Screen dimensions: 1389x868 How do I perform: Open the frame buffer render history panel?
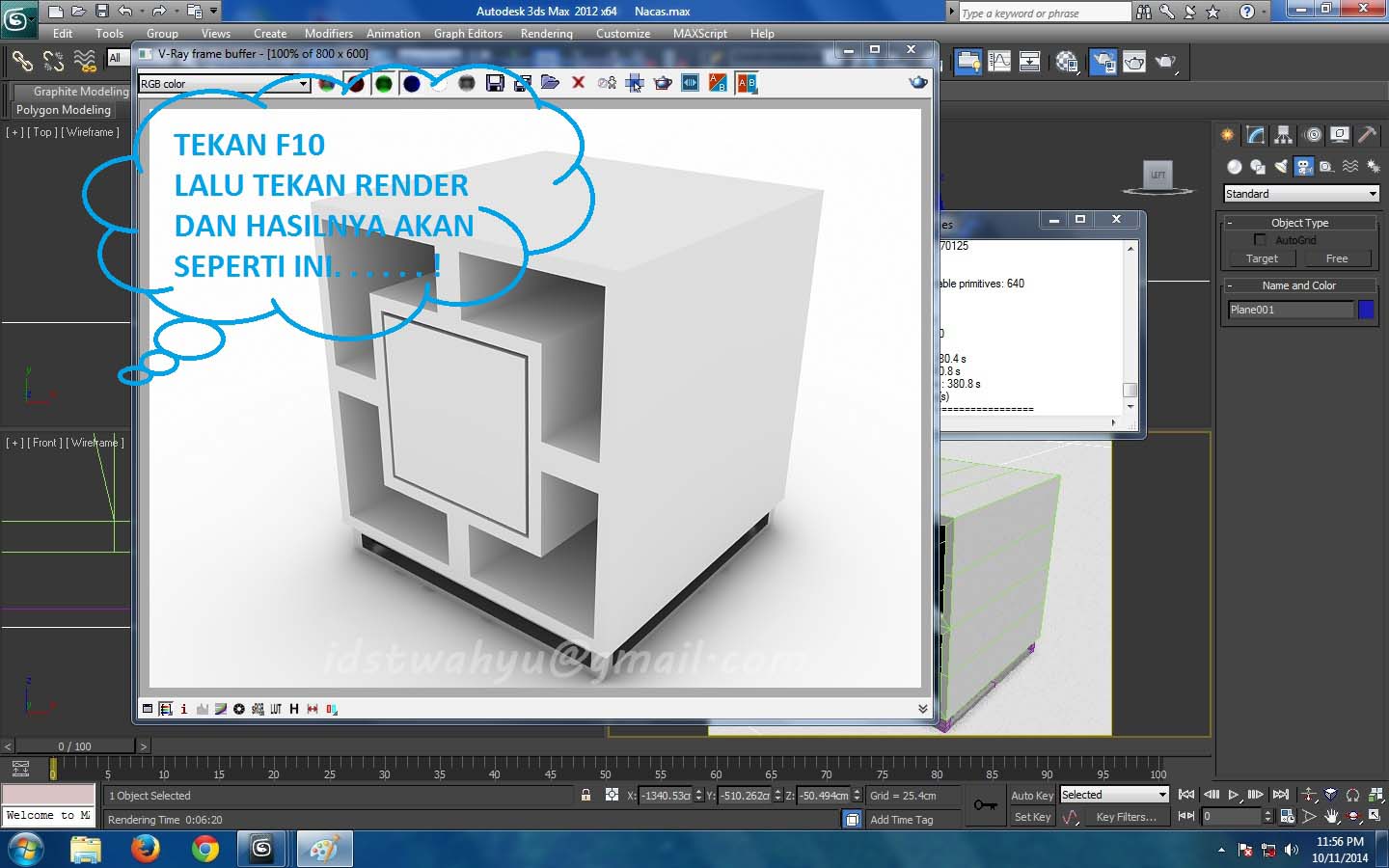[691, 84]
